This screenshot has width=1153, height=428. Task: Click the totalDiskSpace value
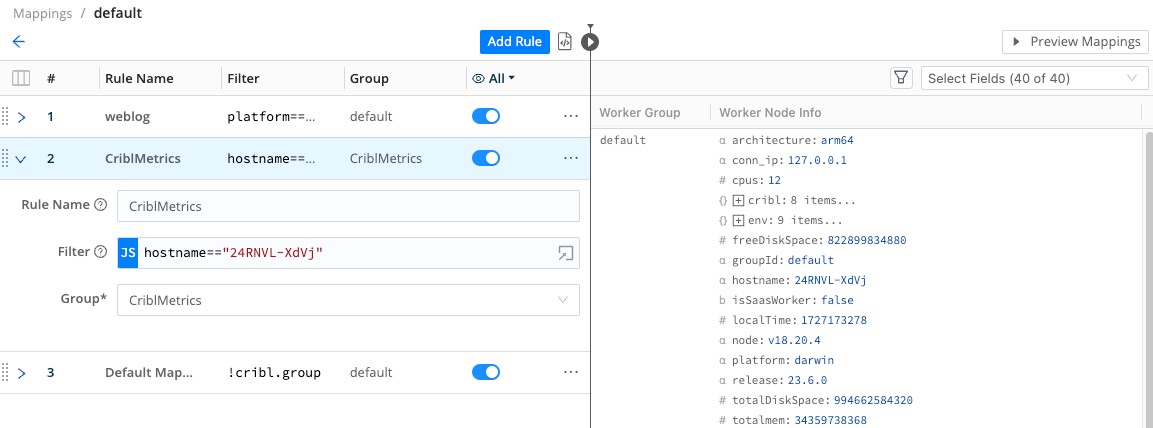click(873, 400)
